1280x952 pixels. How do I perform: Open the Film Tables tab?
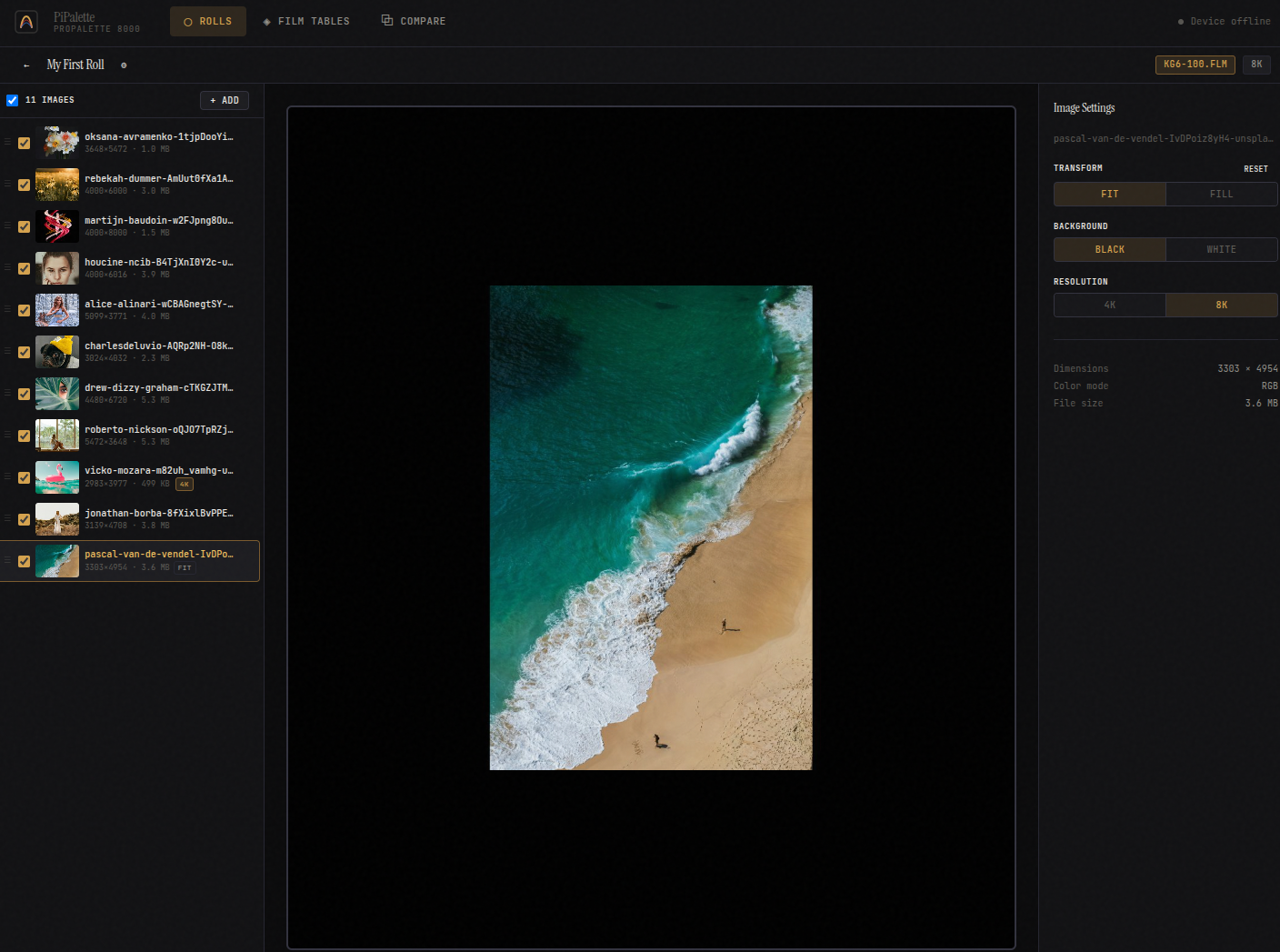coord(306,21)
